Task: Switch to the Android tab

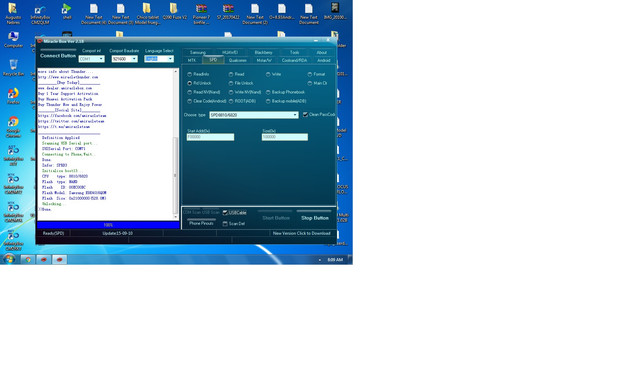Action: pos(324,60)
